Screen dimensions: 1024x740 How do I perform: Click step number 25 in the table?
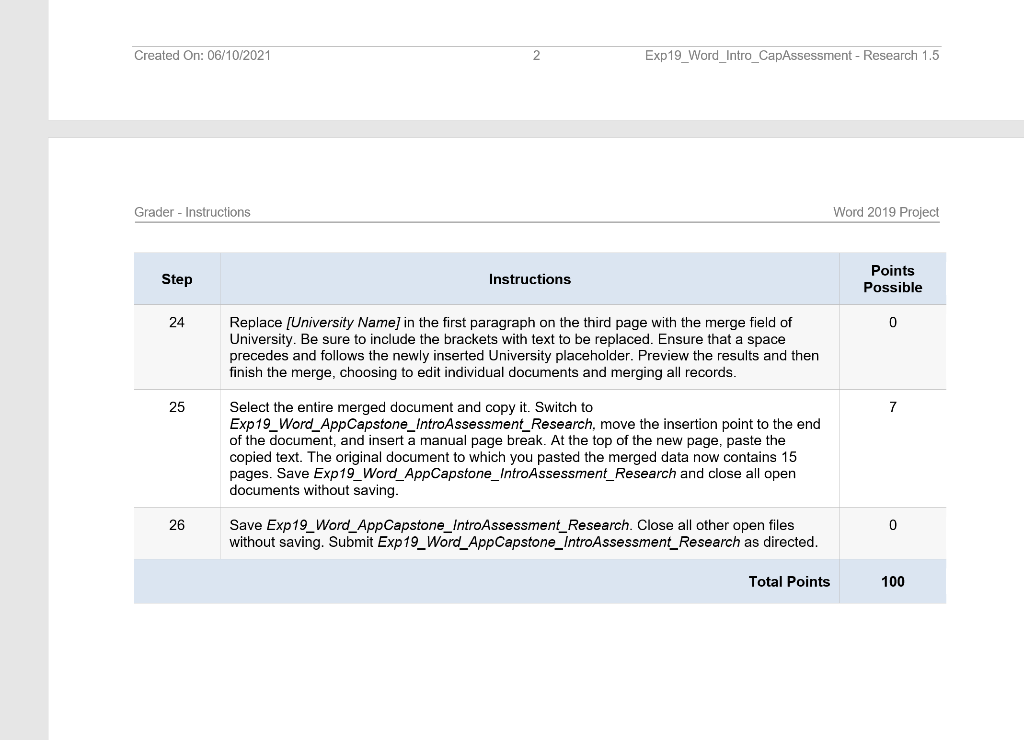(x=176, y=407)
